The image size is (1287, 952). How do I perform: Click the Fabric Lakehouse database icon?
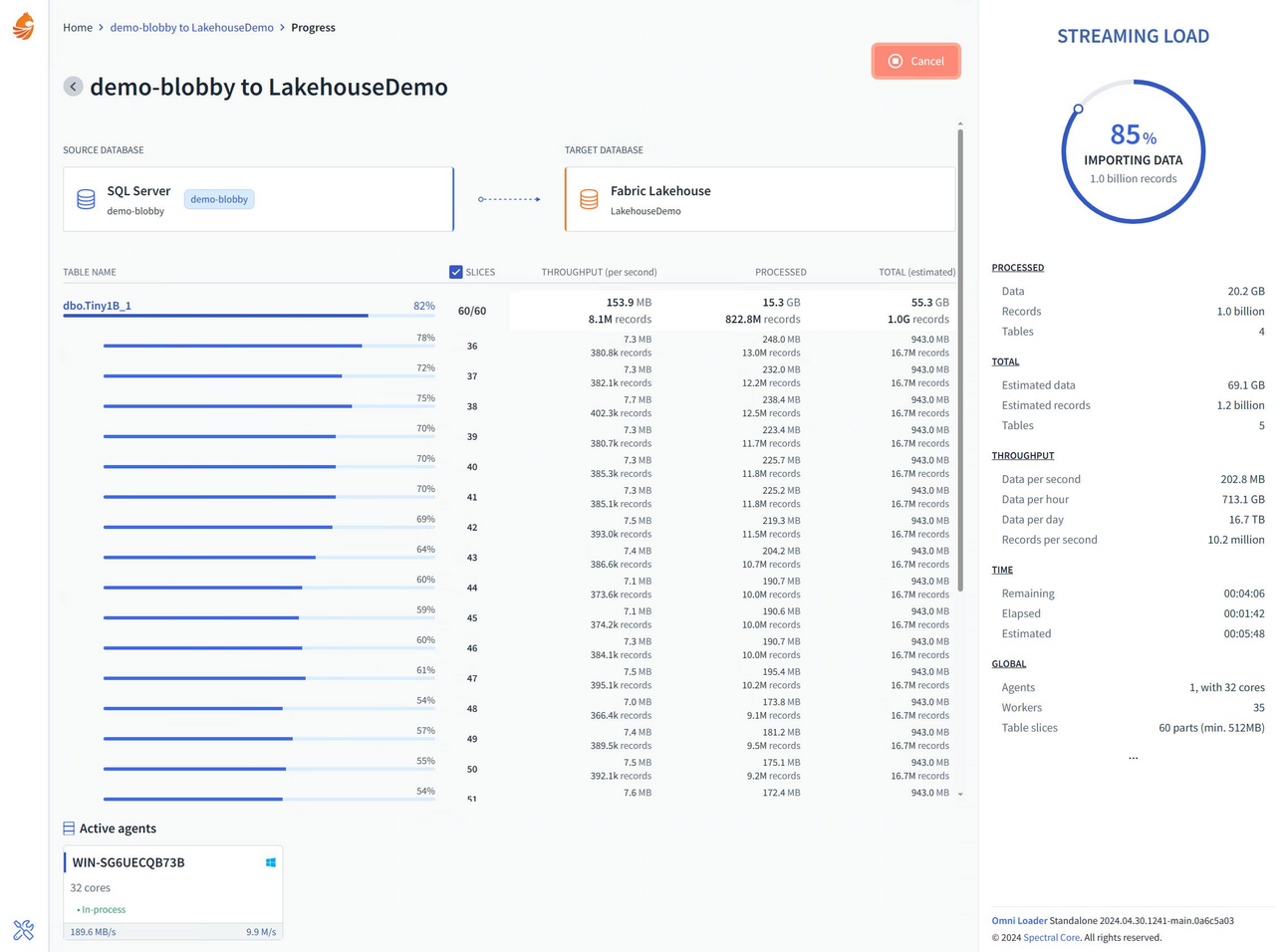(x=587, y=199)
